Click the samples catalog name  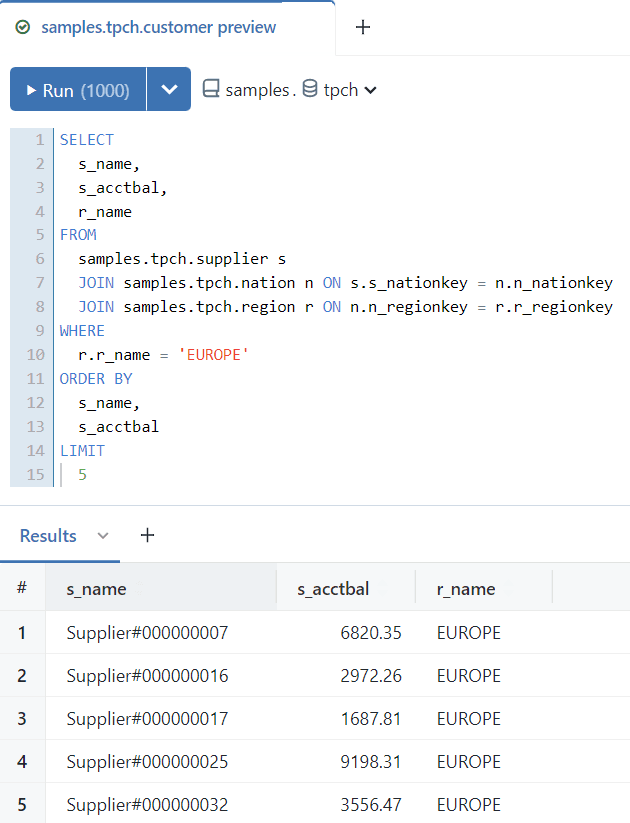point(258,90)
